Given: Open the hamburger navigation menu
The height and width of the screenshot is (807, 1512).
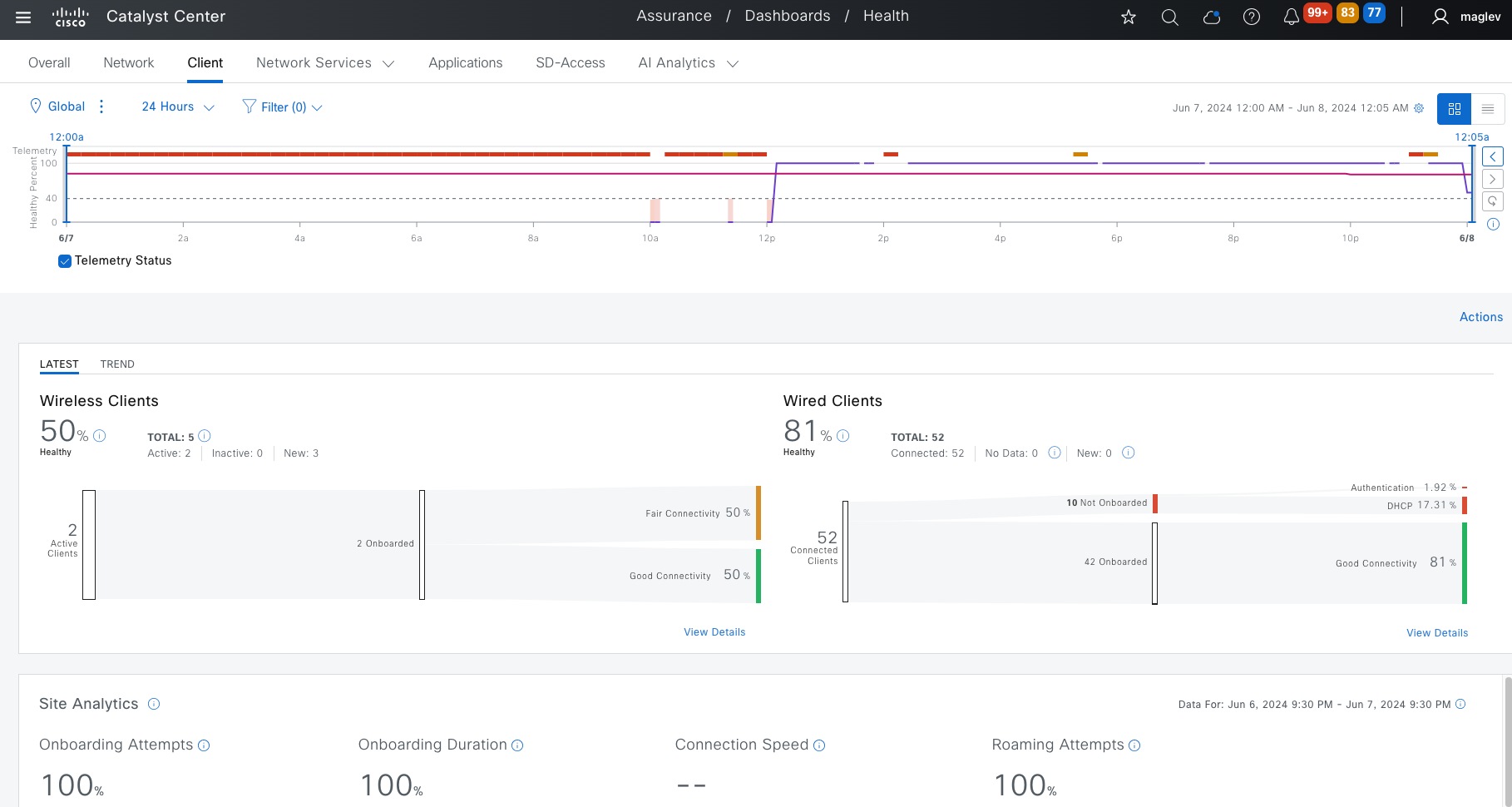Looking at the screenshot, I should pyautogui.click(x=23, y=17).
